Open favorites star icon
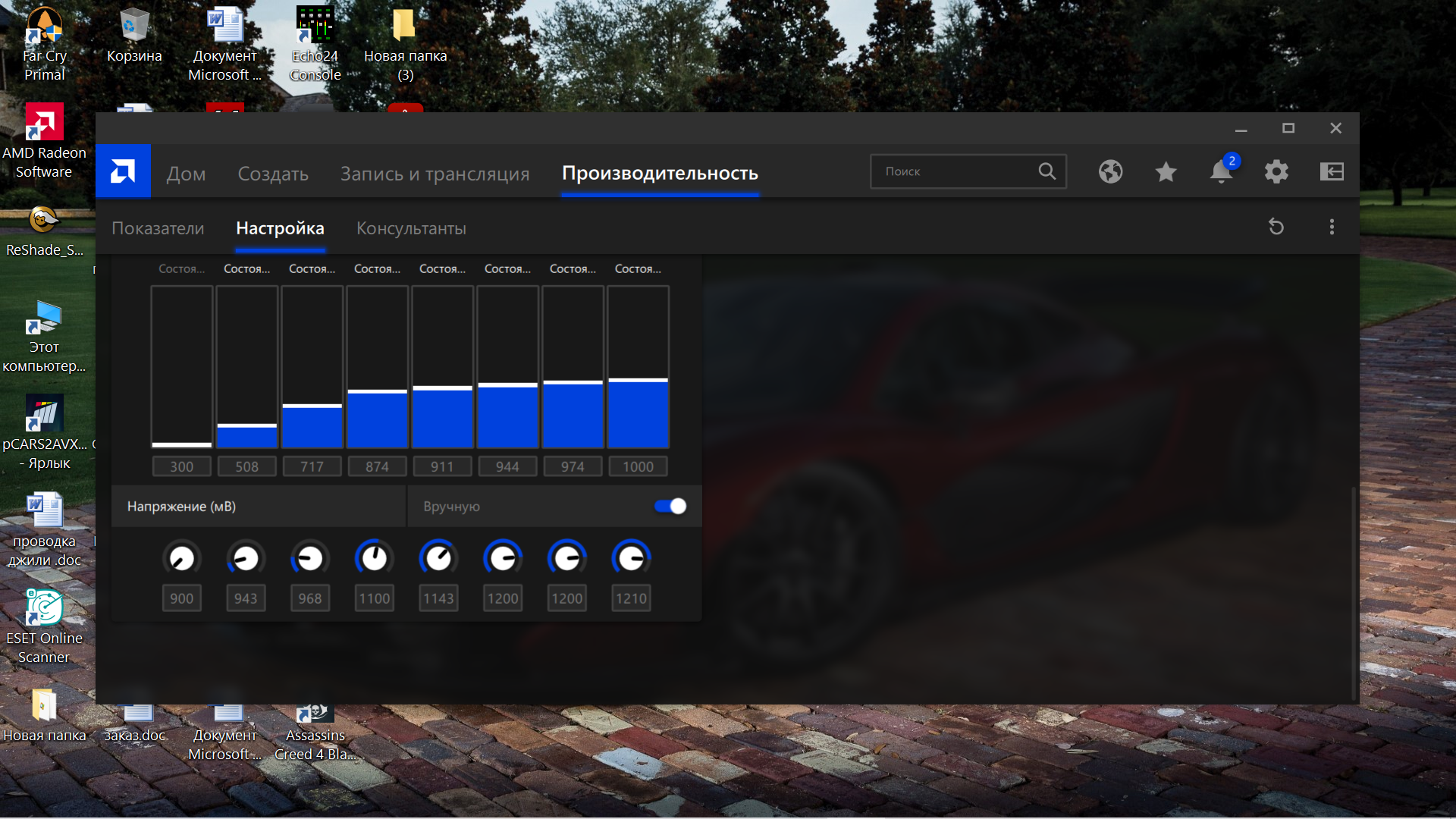1456x819 pixels. tap(1166, 172)
